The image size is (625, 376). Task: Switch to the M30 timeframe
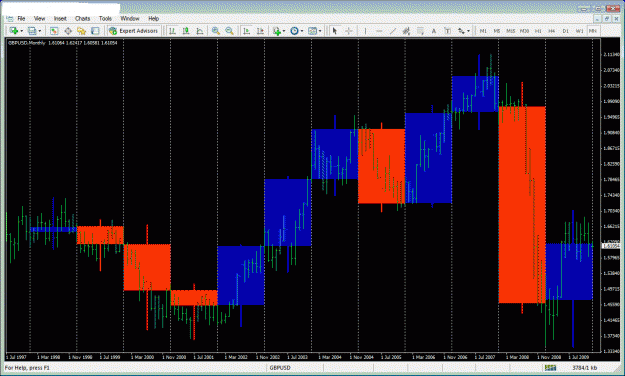524,31
